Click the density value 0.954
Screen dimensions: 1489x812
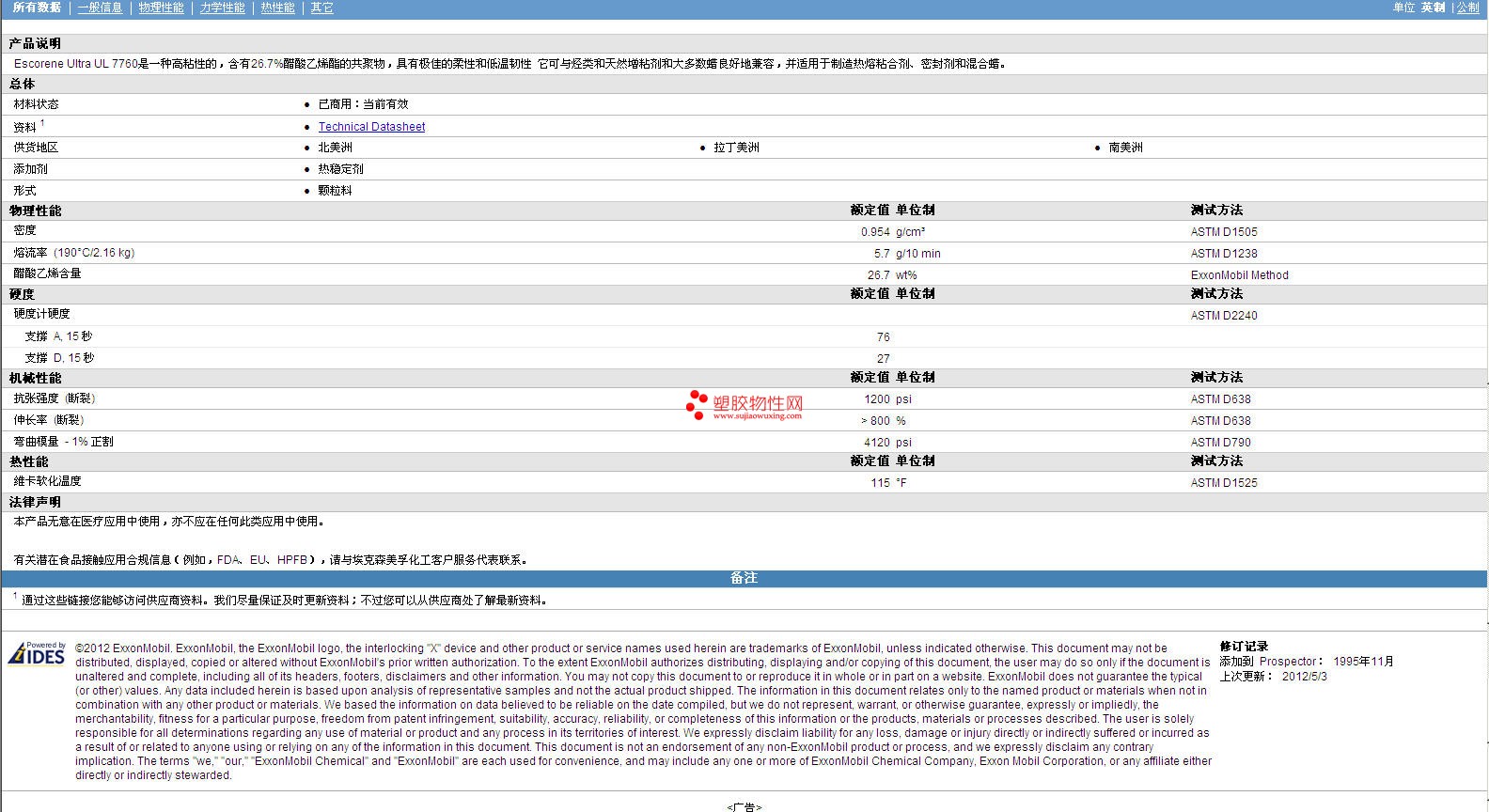pyautogui.click(x=875, y=232)
